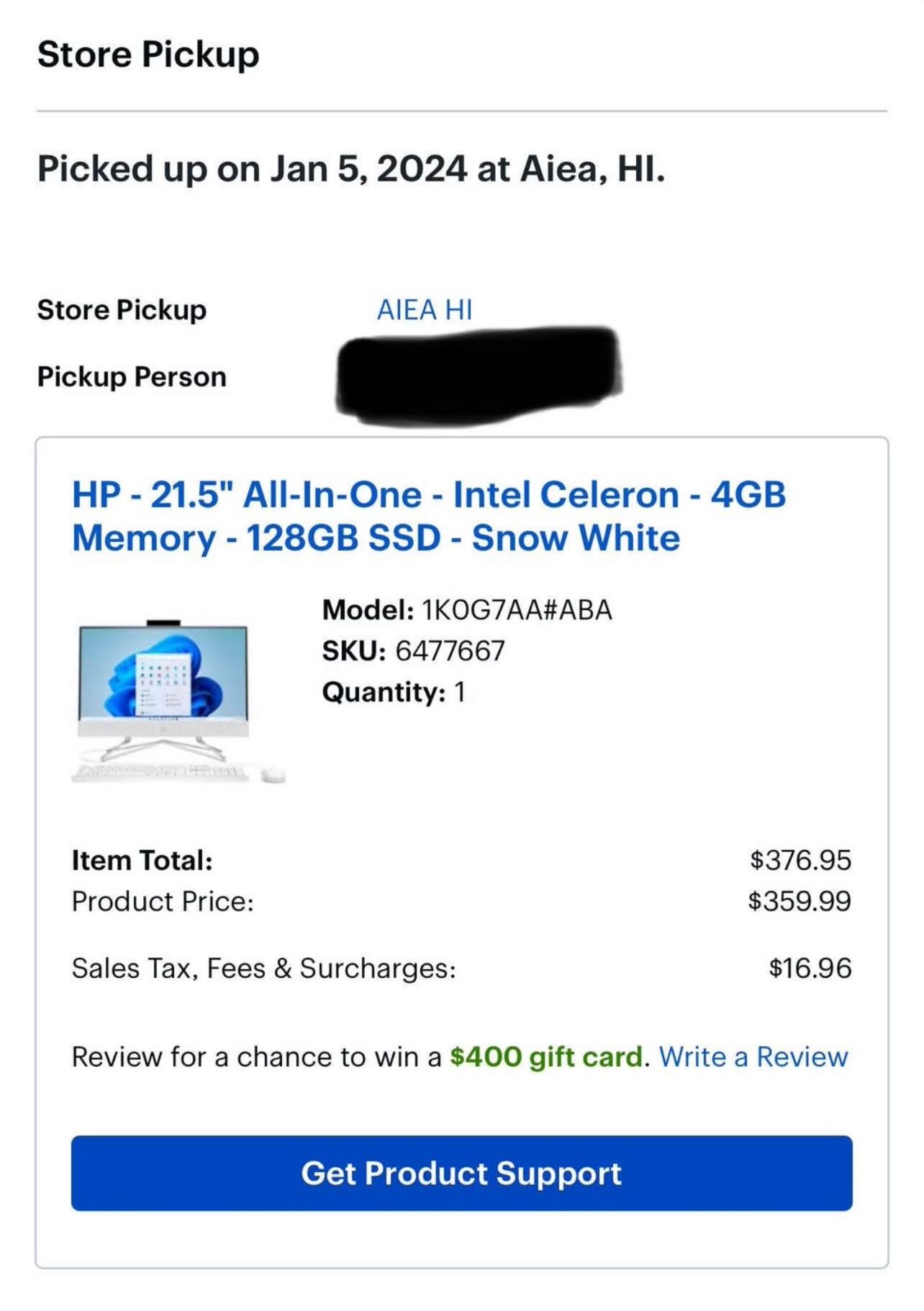
Task: Click the Product Price label
Action: [x=163, y=901]
